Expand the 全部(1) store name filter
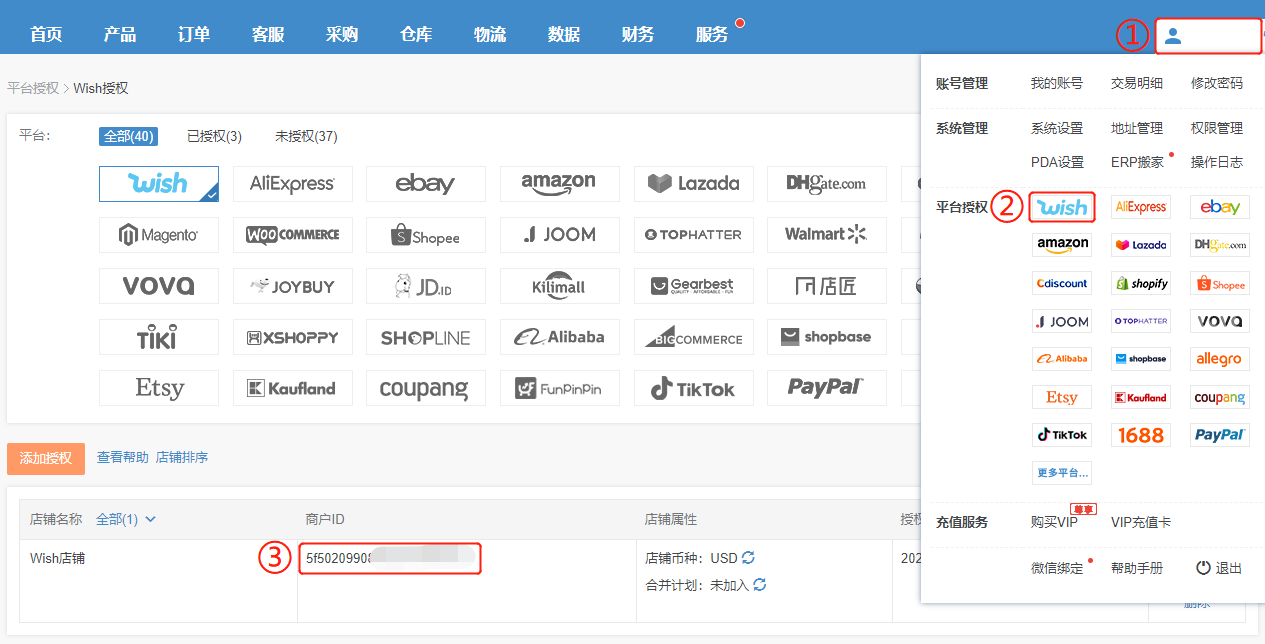The width and height of the screenshot is (1265, 644). pyautogui.click(x=126, y=519)
